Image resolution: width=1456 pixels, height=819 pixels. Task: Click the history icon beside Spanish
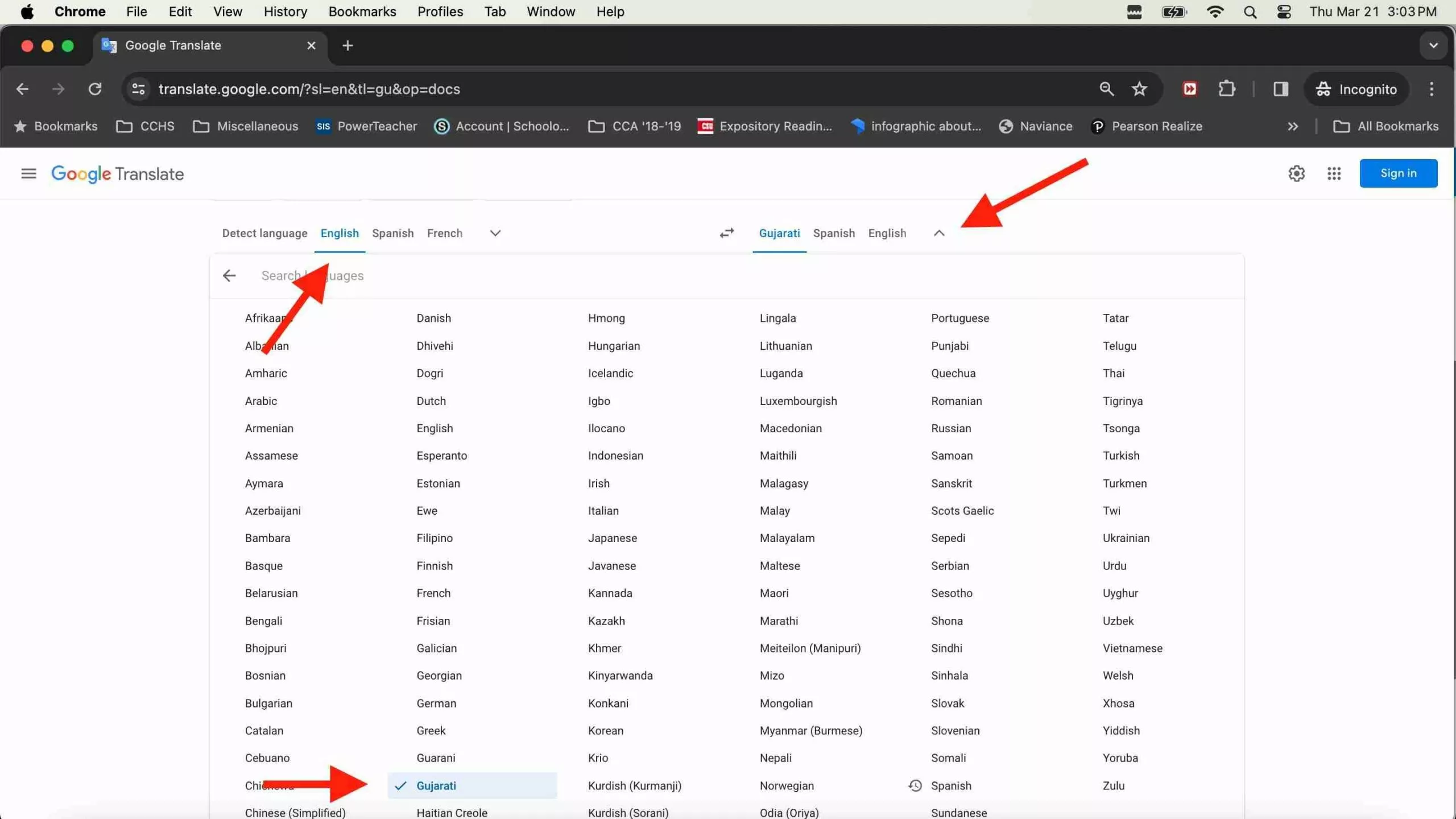[x=914, y=785]
